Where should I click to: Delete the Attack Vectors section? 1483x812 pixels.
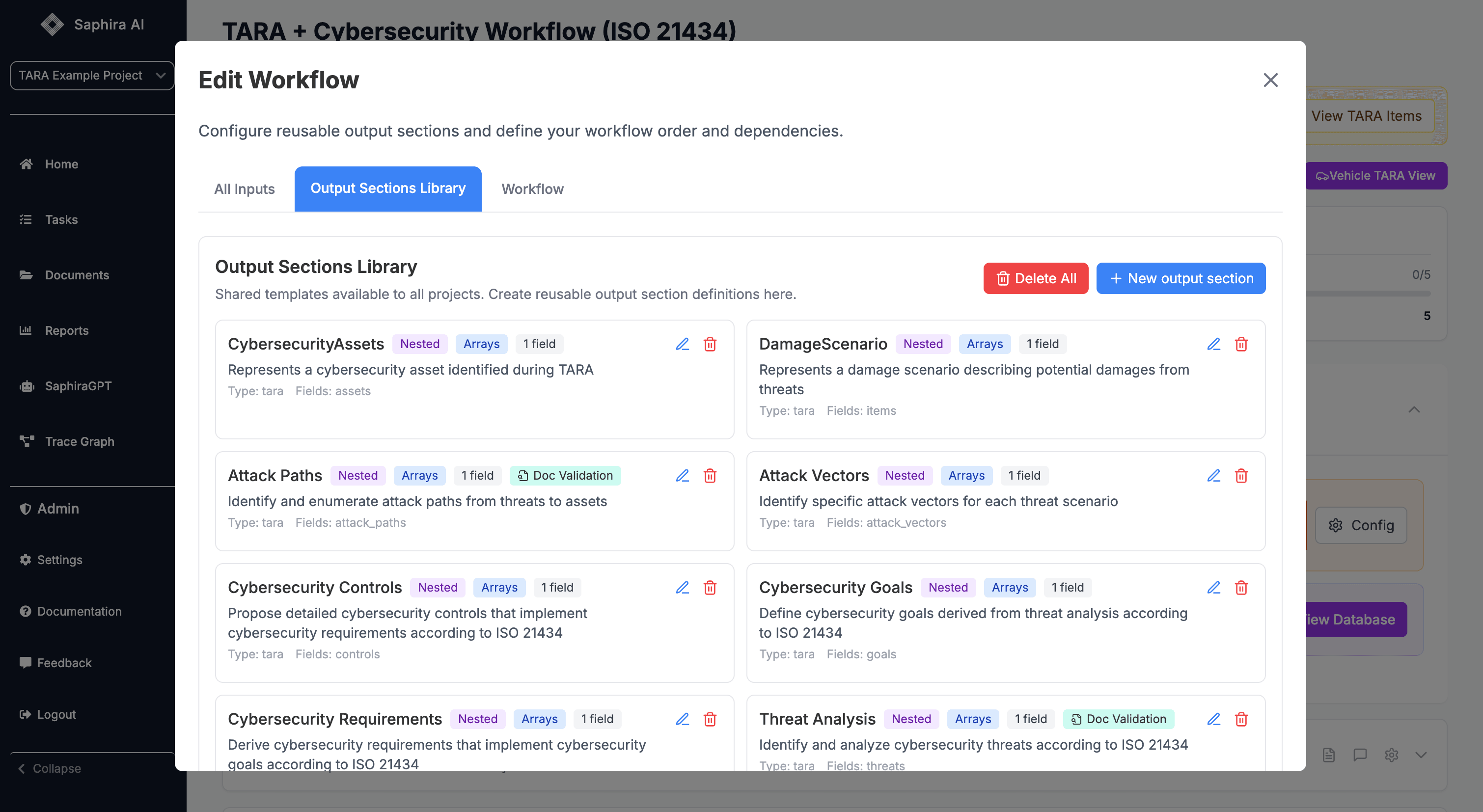click(x=1241, y=475)
